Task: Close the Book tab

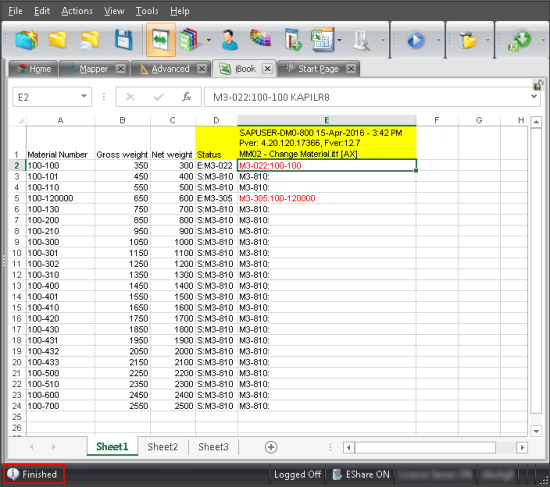Action: tap(267, 68)
